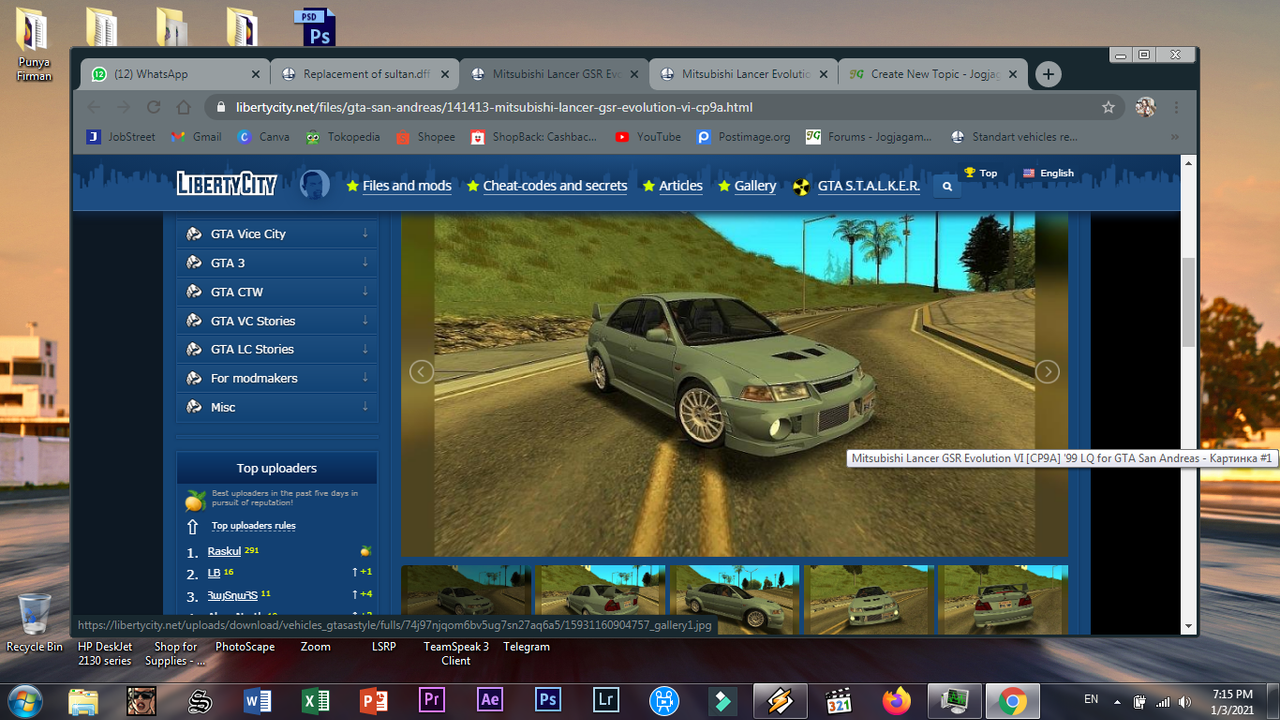Expand the GTA VC Stories category
The width and height of the screenshot is (1280, 720).
point(277,321)
